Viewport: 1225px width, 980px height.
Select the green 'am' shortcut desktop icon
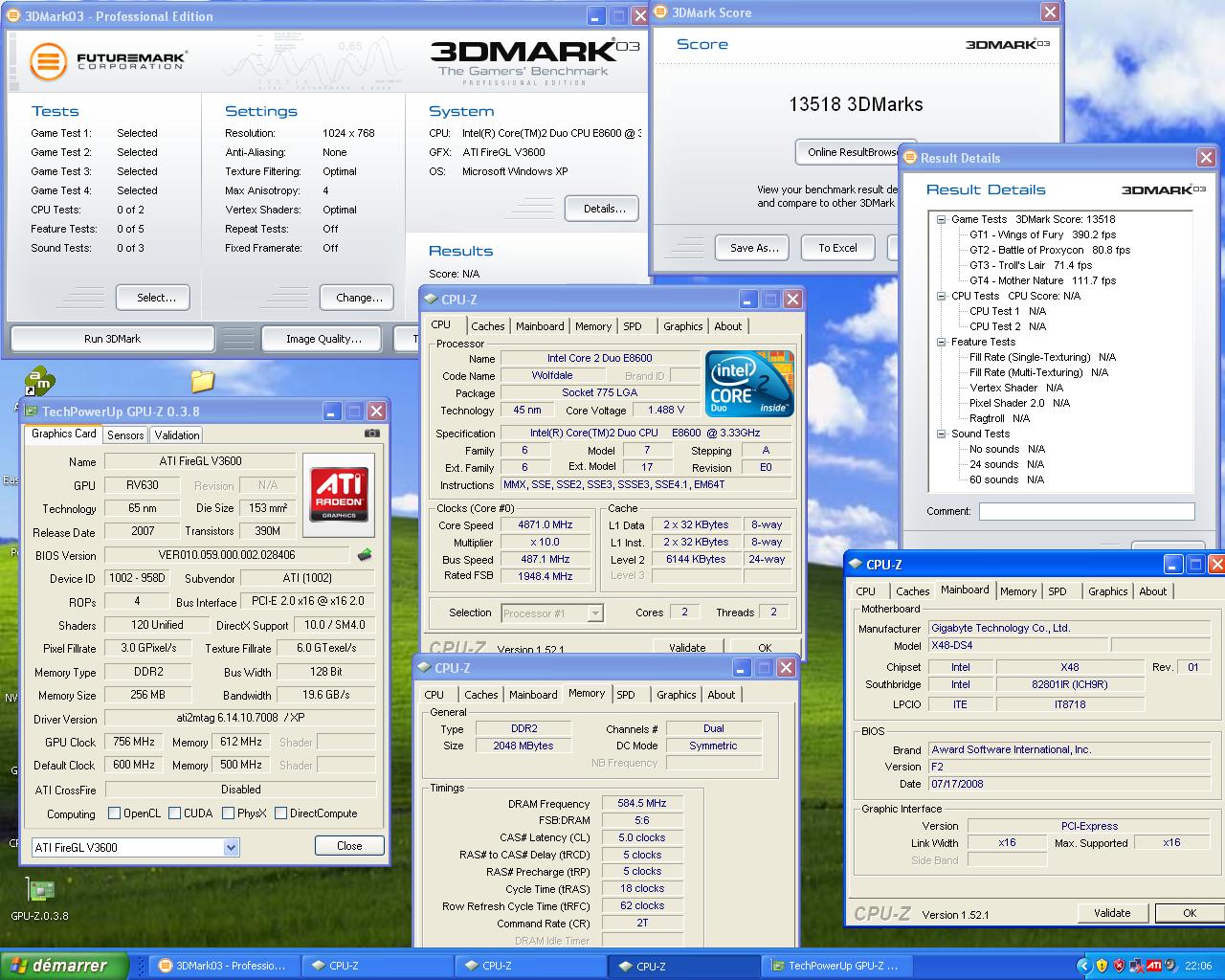[38, 381]
